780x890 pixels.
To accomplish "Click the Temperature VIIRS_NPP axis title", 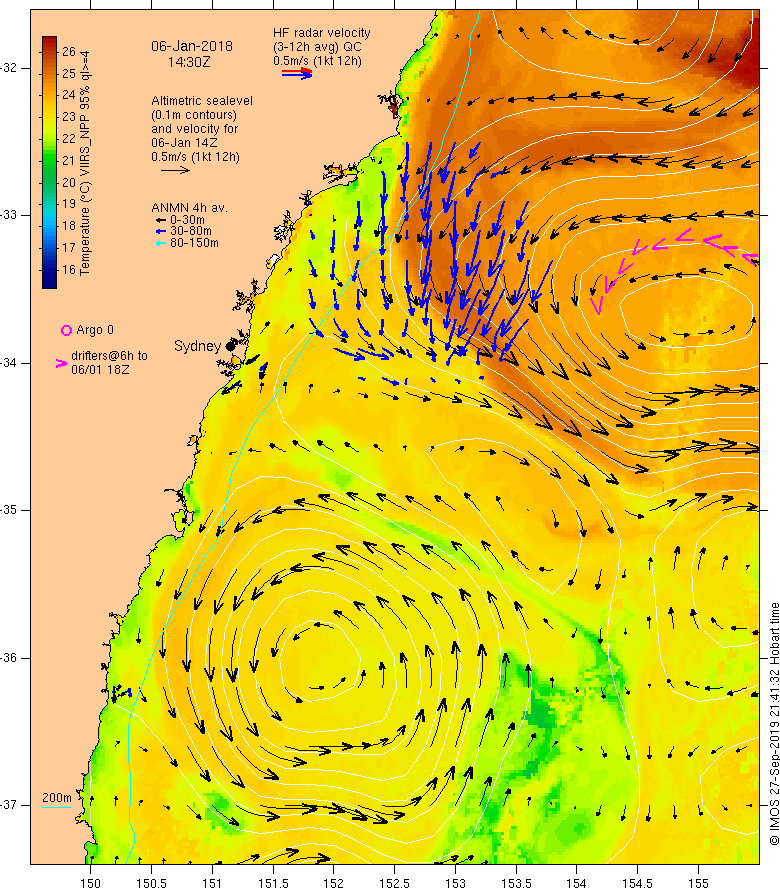I will pyautogui.click(x=85, y=163).
